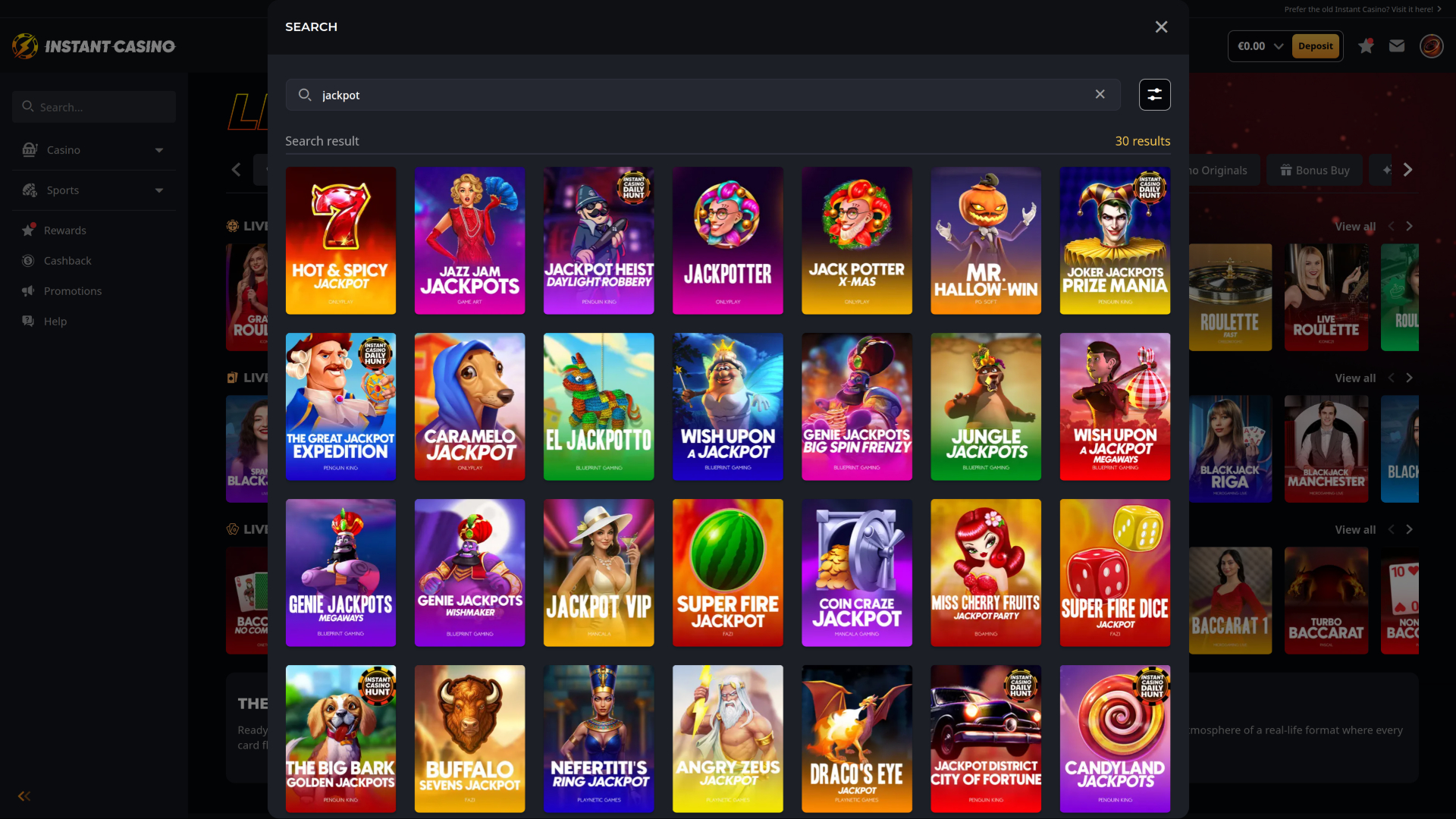
Task: Open messages via the envelope icon
Action: pyautogui.click(x=1398, y=45)
